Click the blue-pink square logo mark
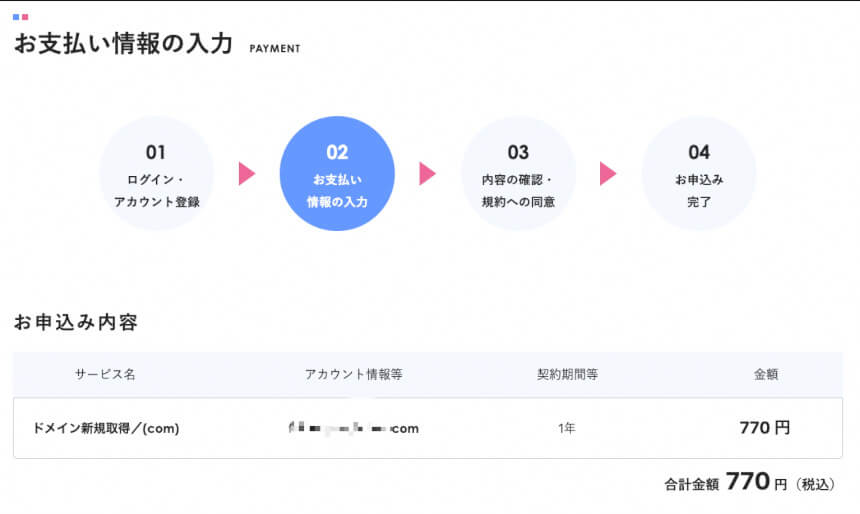Screen dimensions: 860x514 (20, 17)
